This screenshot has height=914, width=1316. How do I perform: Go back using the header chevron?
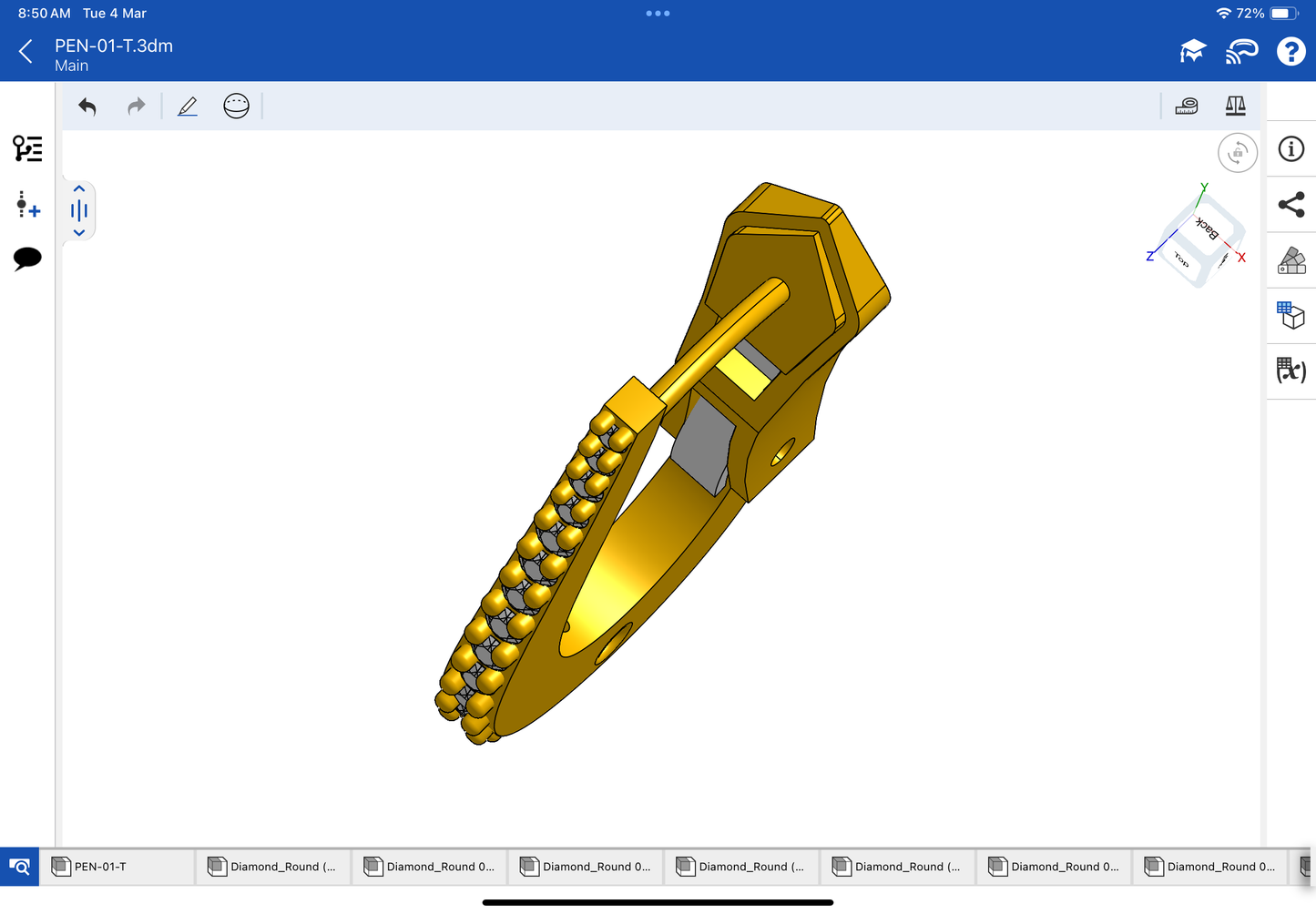tap(26, 52)
